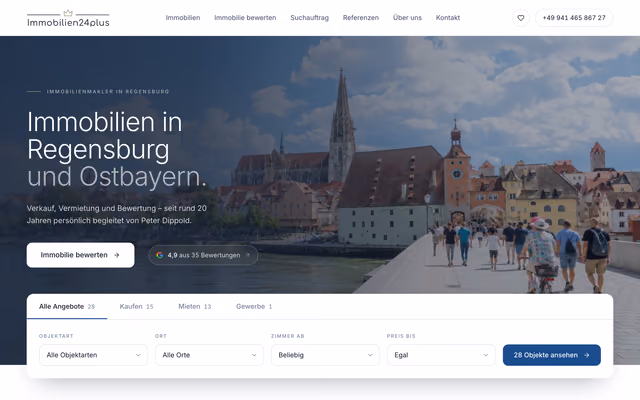This screenshot has height=400, width=640.
Task: Click the Immobilien in Regensburg headline
Action: pos(117,149)
